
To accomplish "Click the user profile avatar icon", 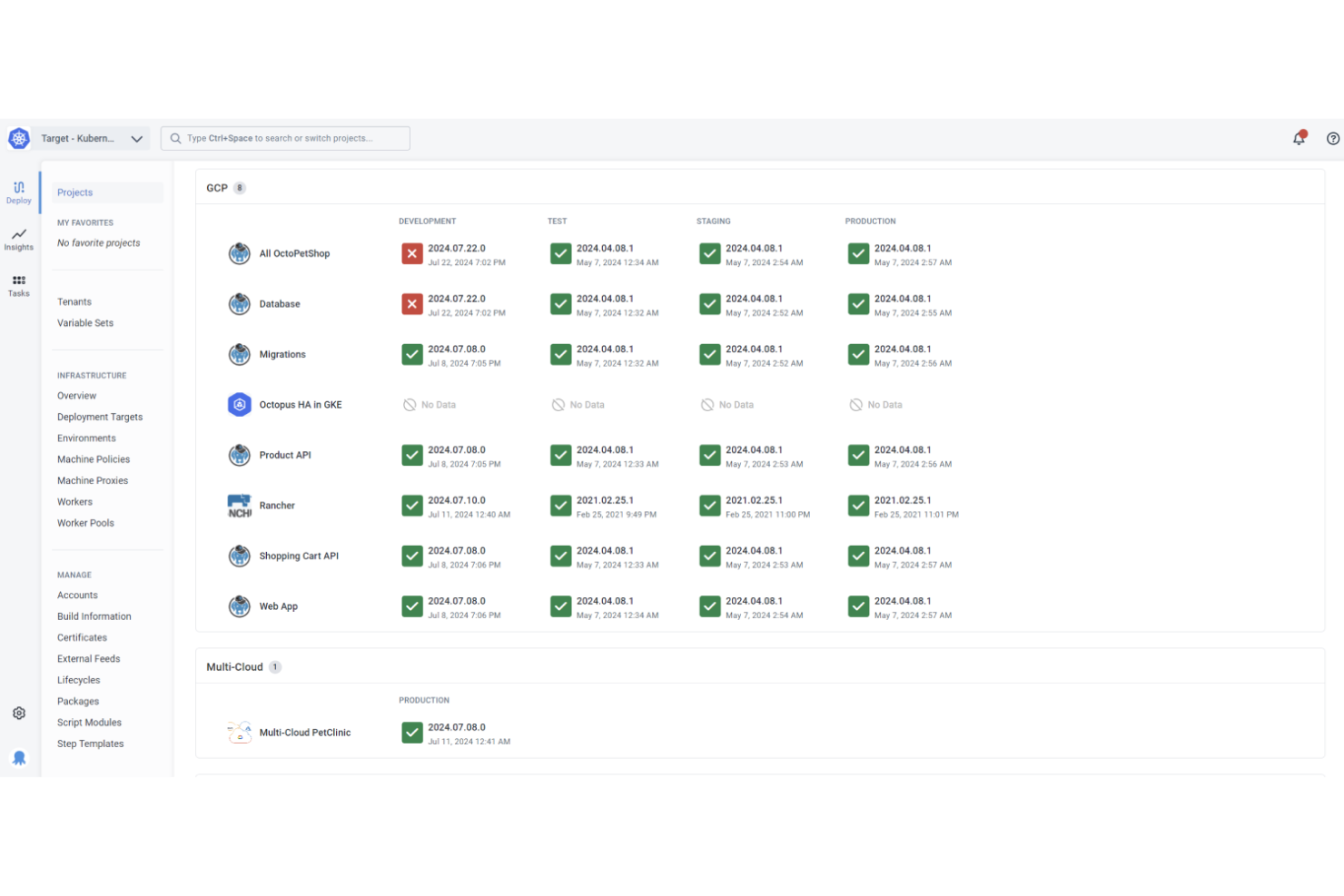I will [19, 758].
